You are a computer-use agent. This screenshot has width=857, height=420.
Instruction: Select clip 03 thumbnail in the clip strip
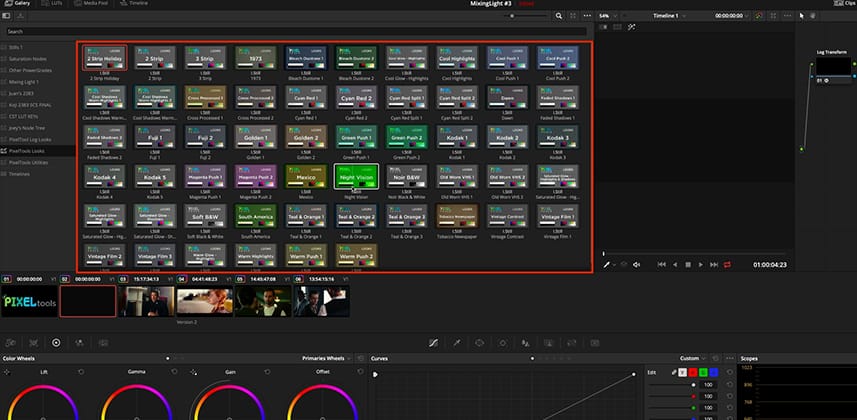147,301
